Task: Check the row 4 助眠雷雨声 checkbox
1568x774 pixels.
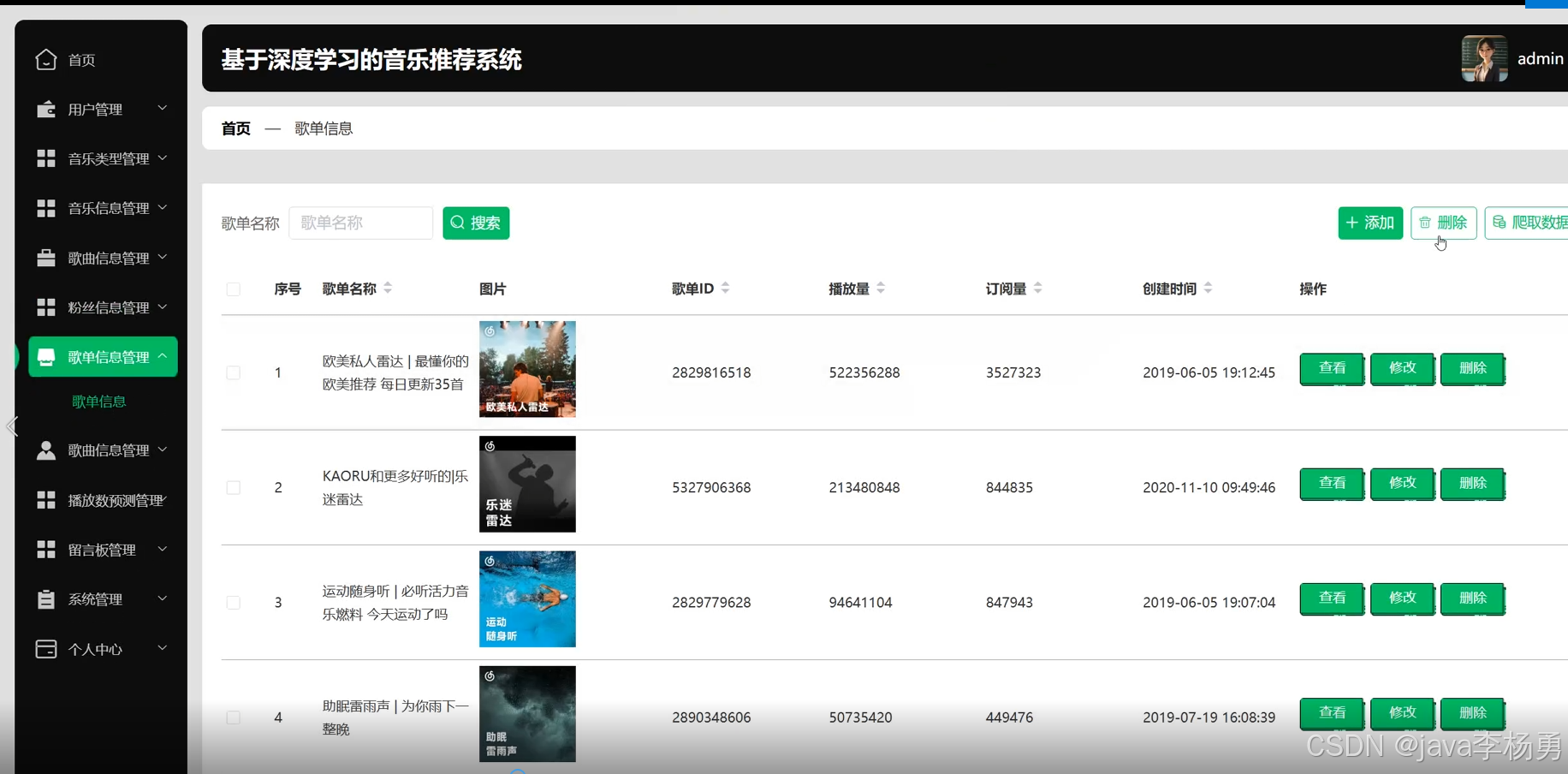Action: [233, 717]
